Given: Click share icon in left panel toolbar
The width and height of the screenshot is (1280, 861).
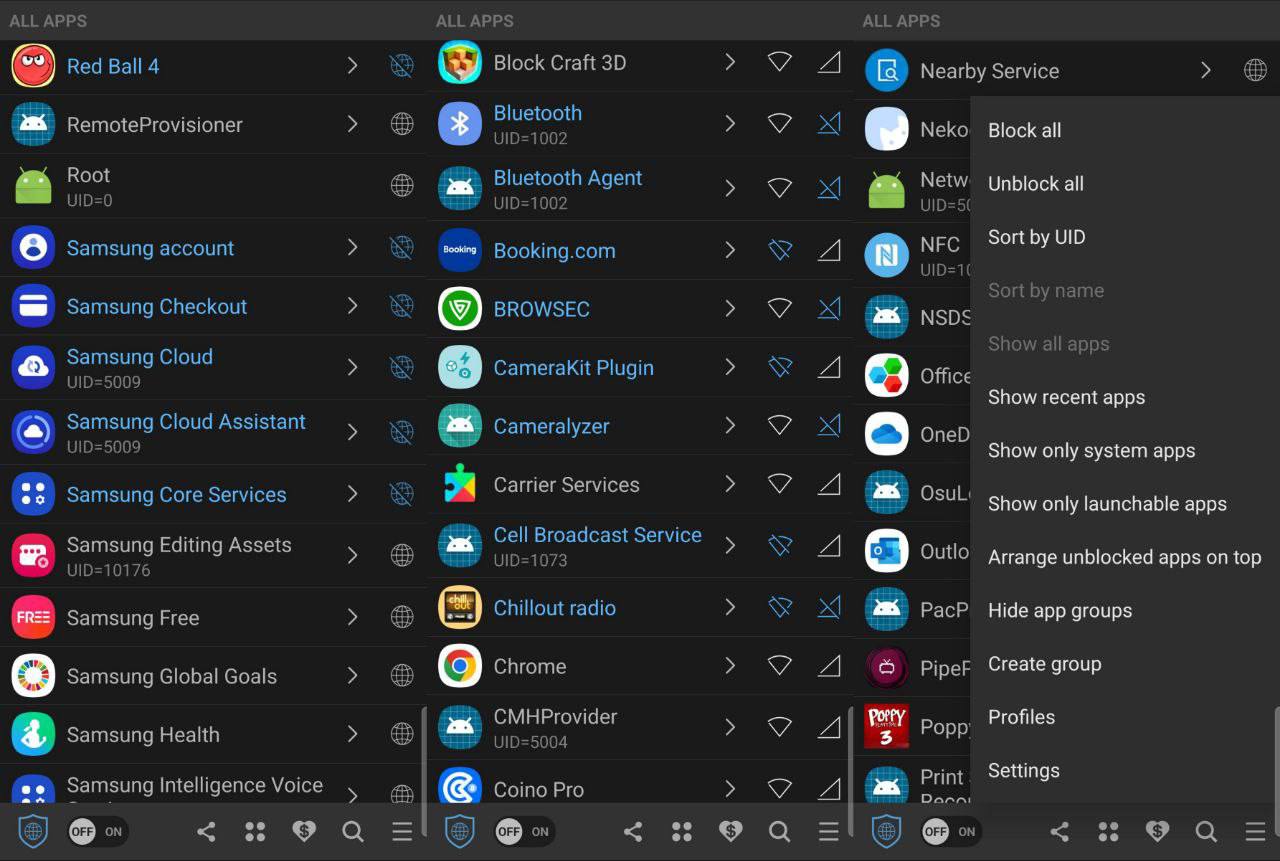Looking at the screenshot, I should click(x=206, y=832).
